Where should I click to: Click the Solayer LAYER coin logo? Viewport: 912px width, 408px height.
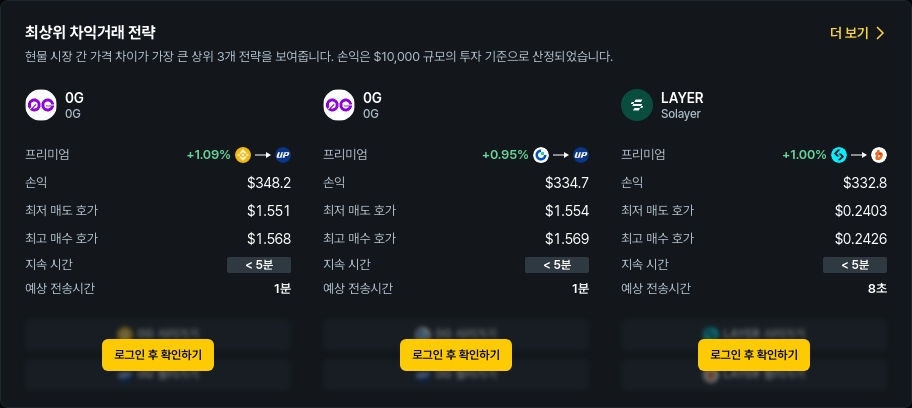(x=636, y=105)
